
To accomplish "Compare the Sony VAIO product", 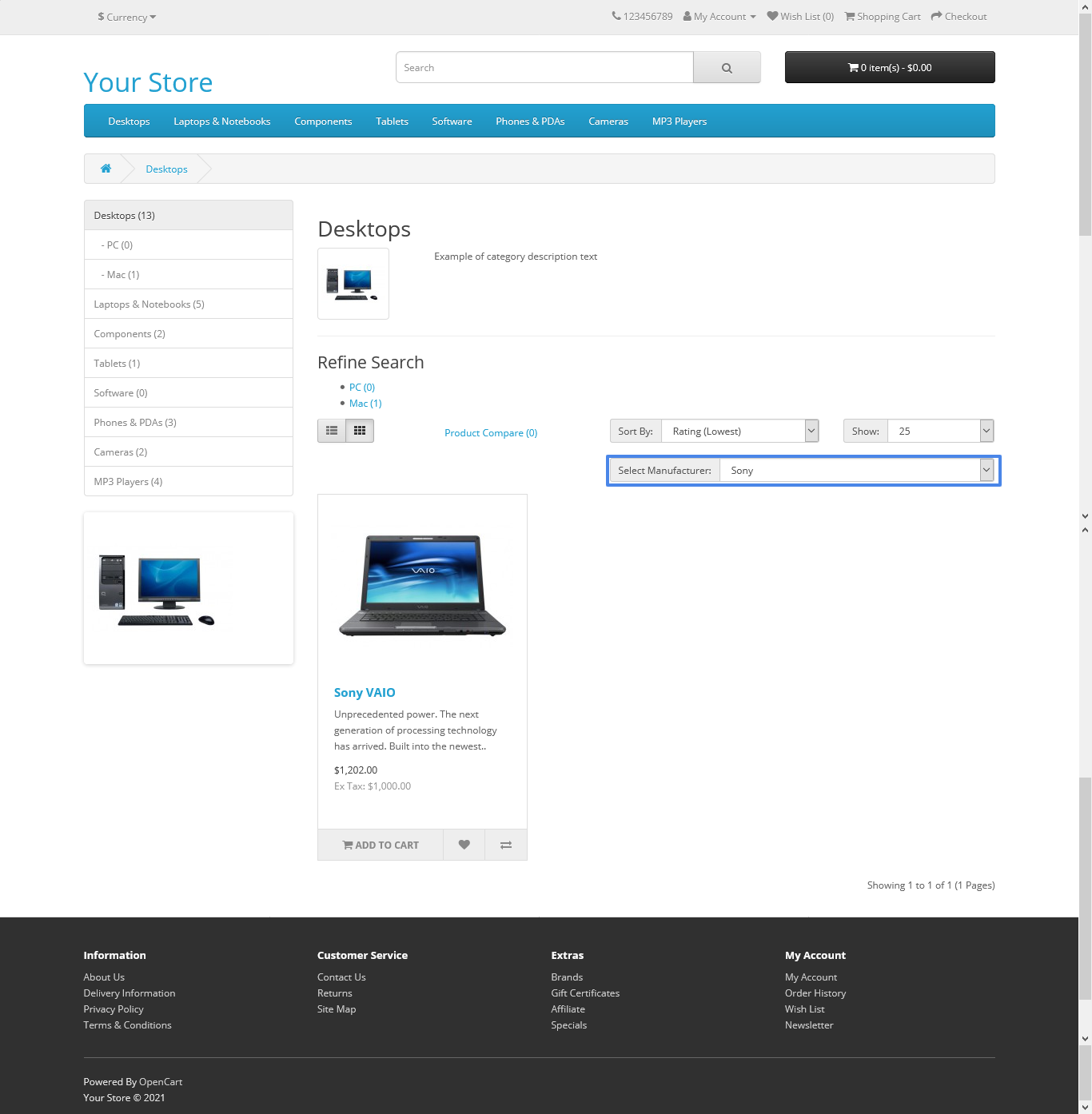I will pyautogui.click(x=506, y=845).
